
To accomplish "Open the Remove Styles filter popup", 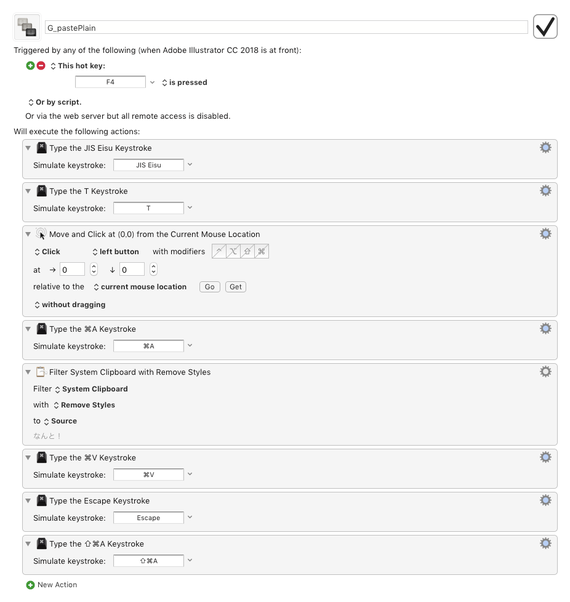I will click(84, 405).
